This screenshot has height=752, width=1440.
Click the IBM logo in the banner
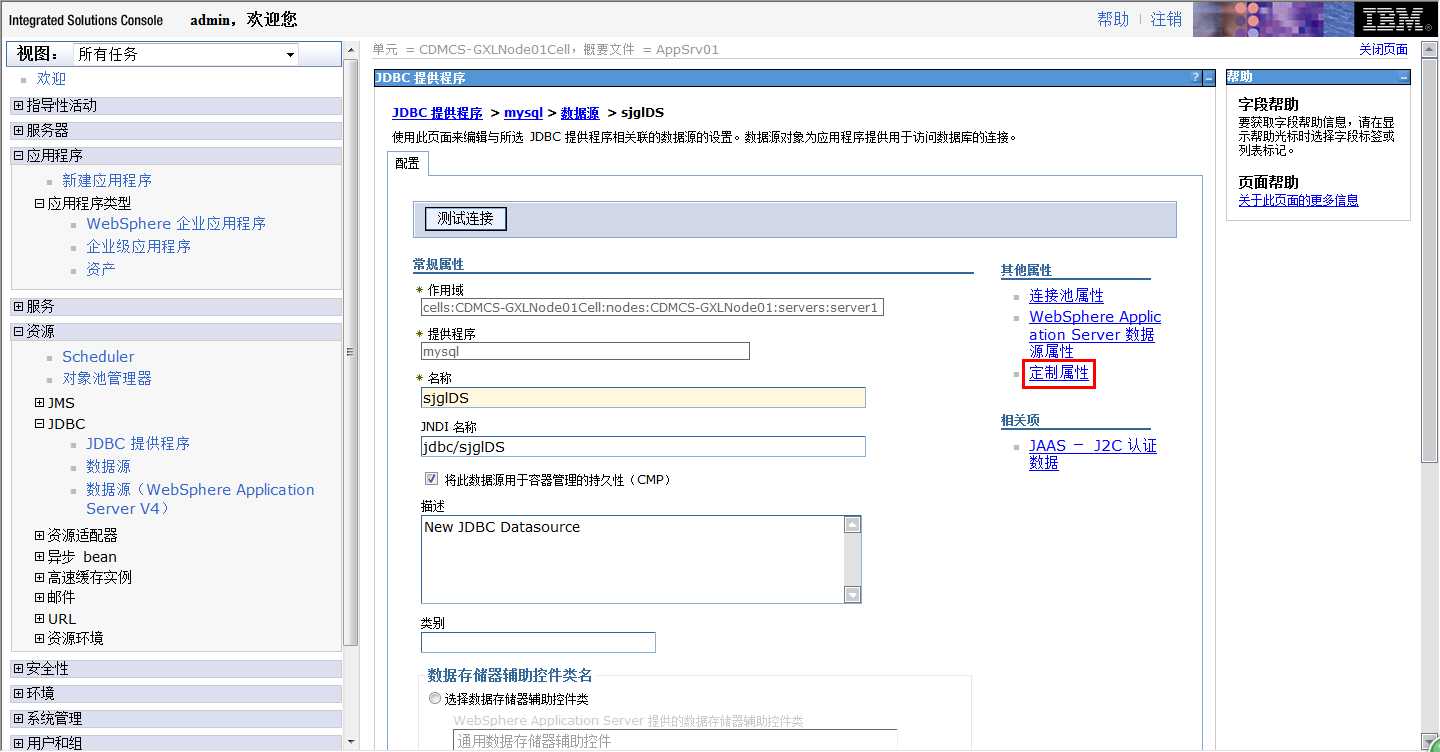tap(1395, 19)
